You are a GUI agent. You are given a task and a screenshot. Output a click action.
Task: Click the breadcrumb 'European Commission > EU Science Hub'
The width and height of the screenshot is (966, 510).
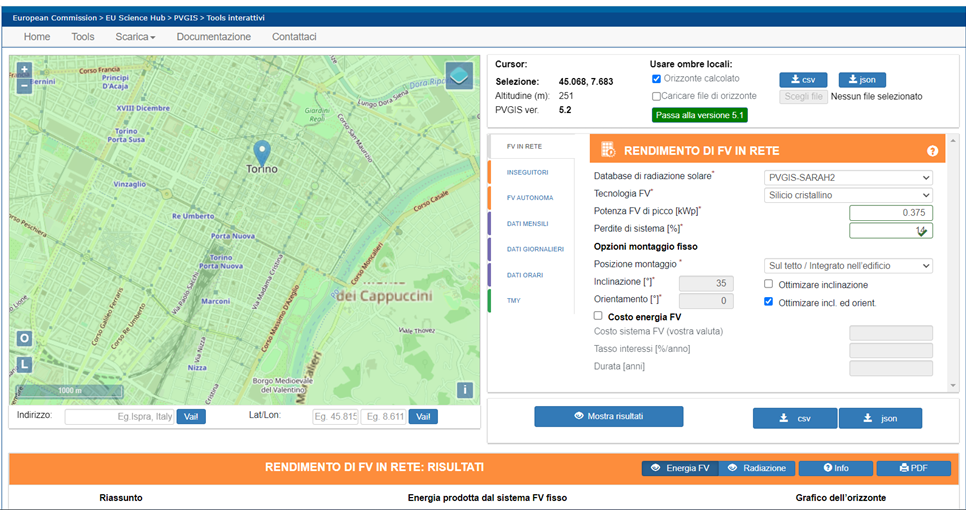pyautogui.click(x=89, y=18)
